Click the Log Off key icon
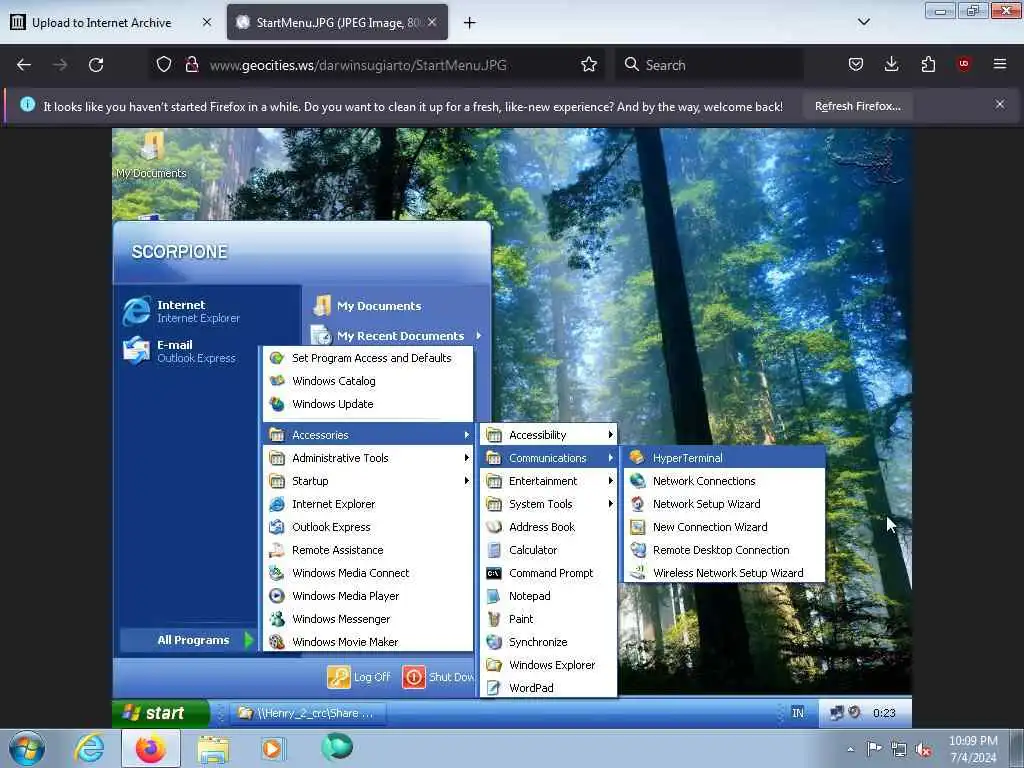1024x768 pixels. click(338, 677)
